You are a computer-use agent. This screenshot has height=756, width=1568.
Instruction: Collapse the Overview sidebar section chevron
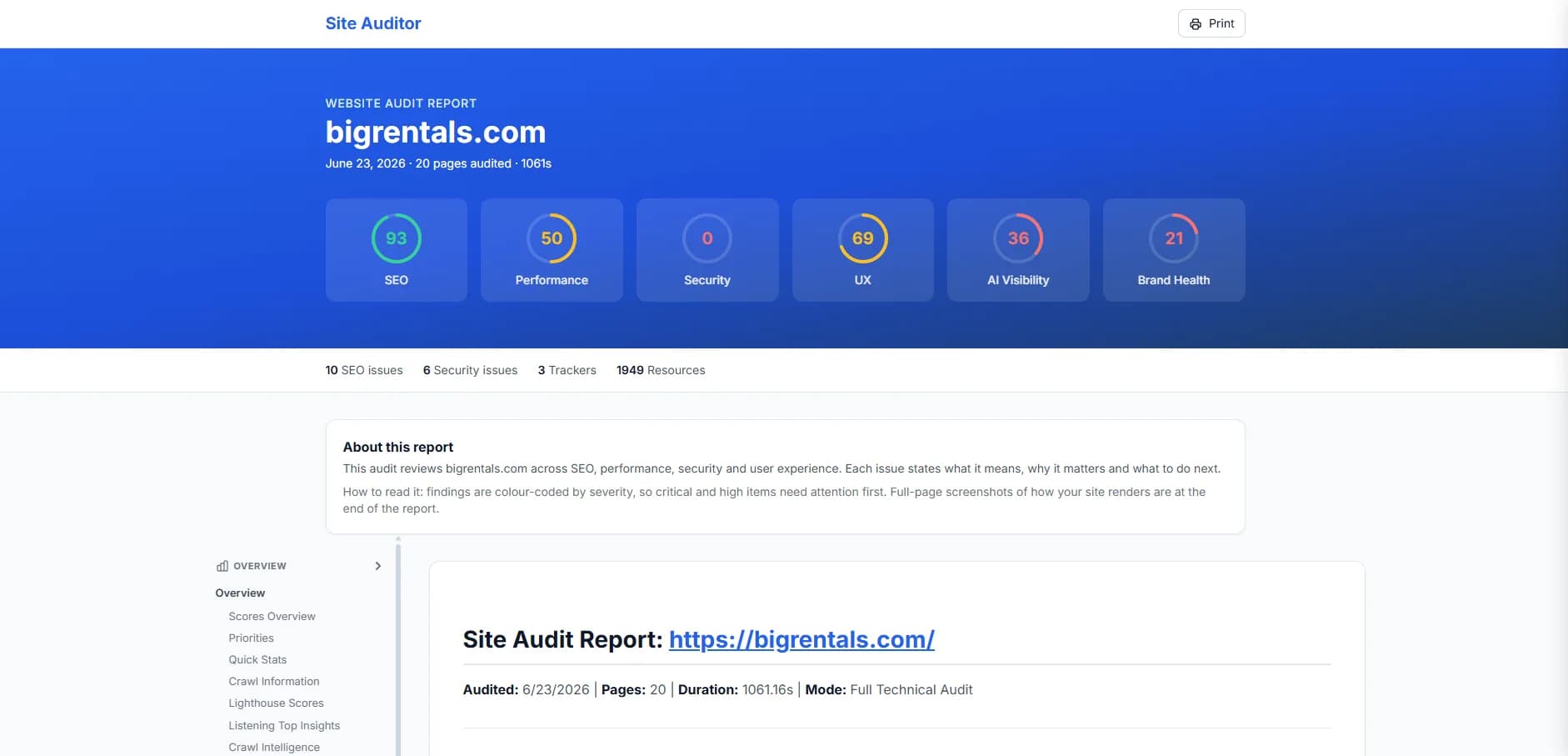pos(377,566)
